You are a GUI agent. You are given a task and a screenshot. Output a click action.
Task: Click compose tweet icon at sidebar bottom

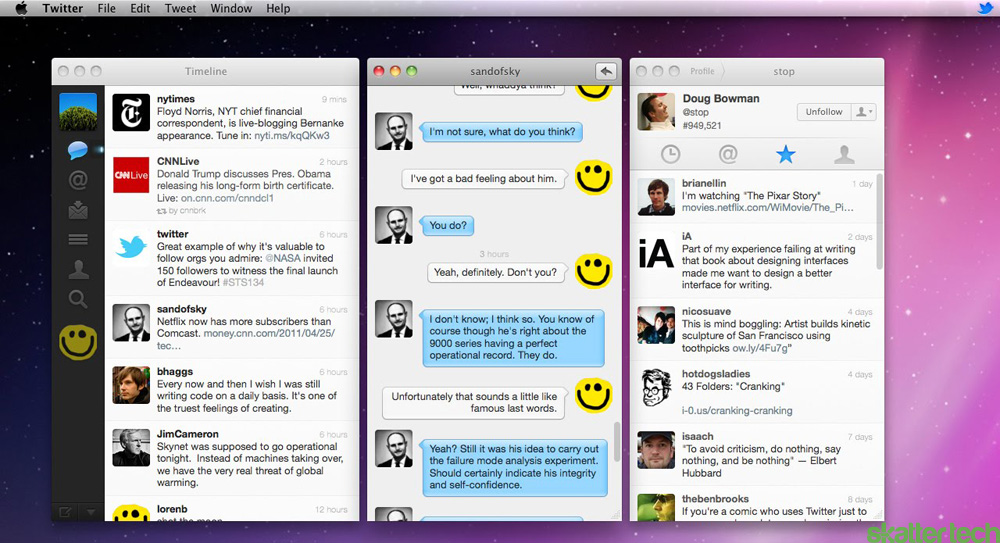[65, 512]
